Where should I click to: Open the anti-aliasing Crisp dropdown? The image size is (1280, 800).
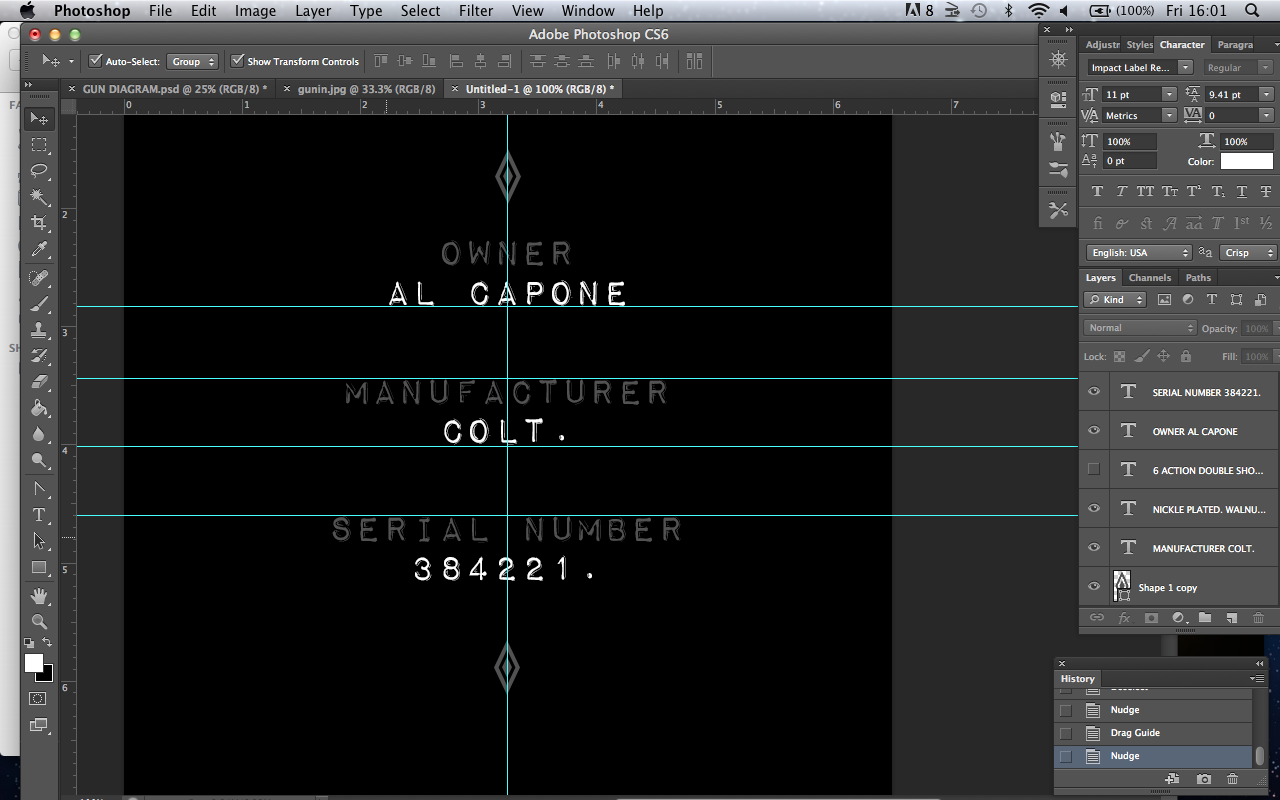(x=1248, y=253)
